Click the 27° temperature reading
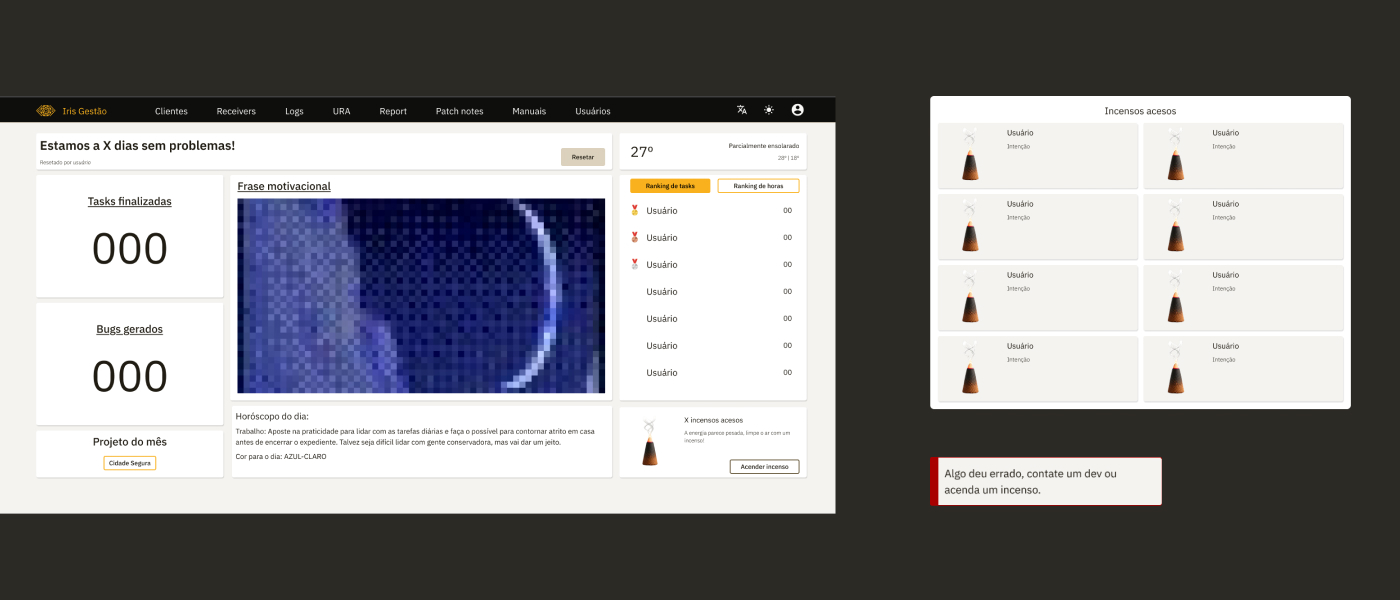Image resolution: width=1400 pixels, height=600 pixels. [x=642, y=152]
